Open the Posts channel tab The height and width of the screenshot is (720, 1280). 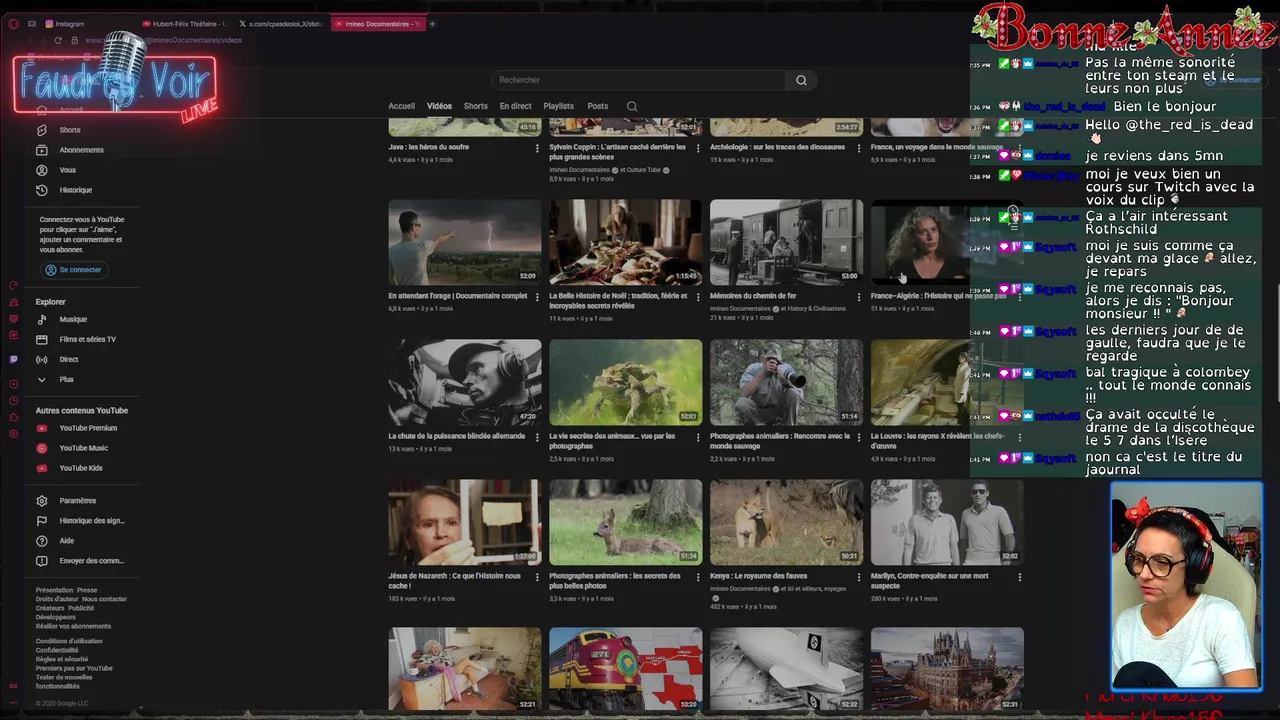(598, 106)
